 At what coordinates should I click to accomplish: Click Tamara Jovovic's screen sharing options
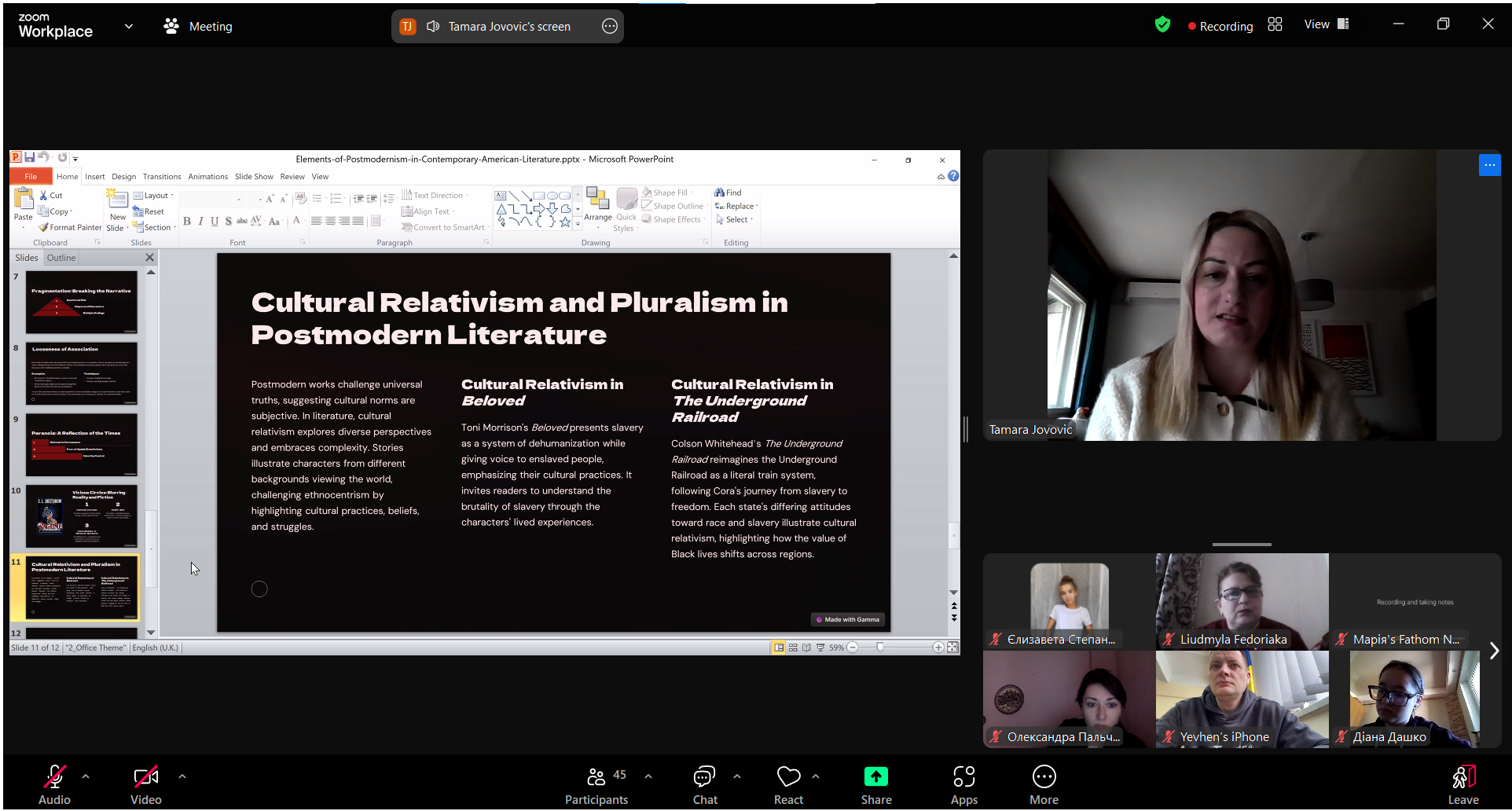[610, 26]
